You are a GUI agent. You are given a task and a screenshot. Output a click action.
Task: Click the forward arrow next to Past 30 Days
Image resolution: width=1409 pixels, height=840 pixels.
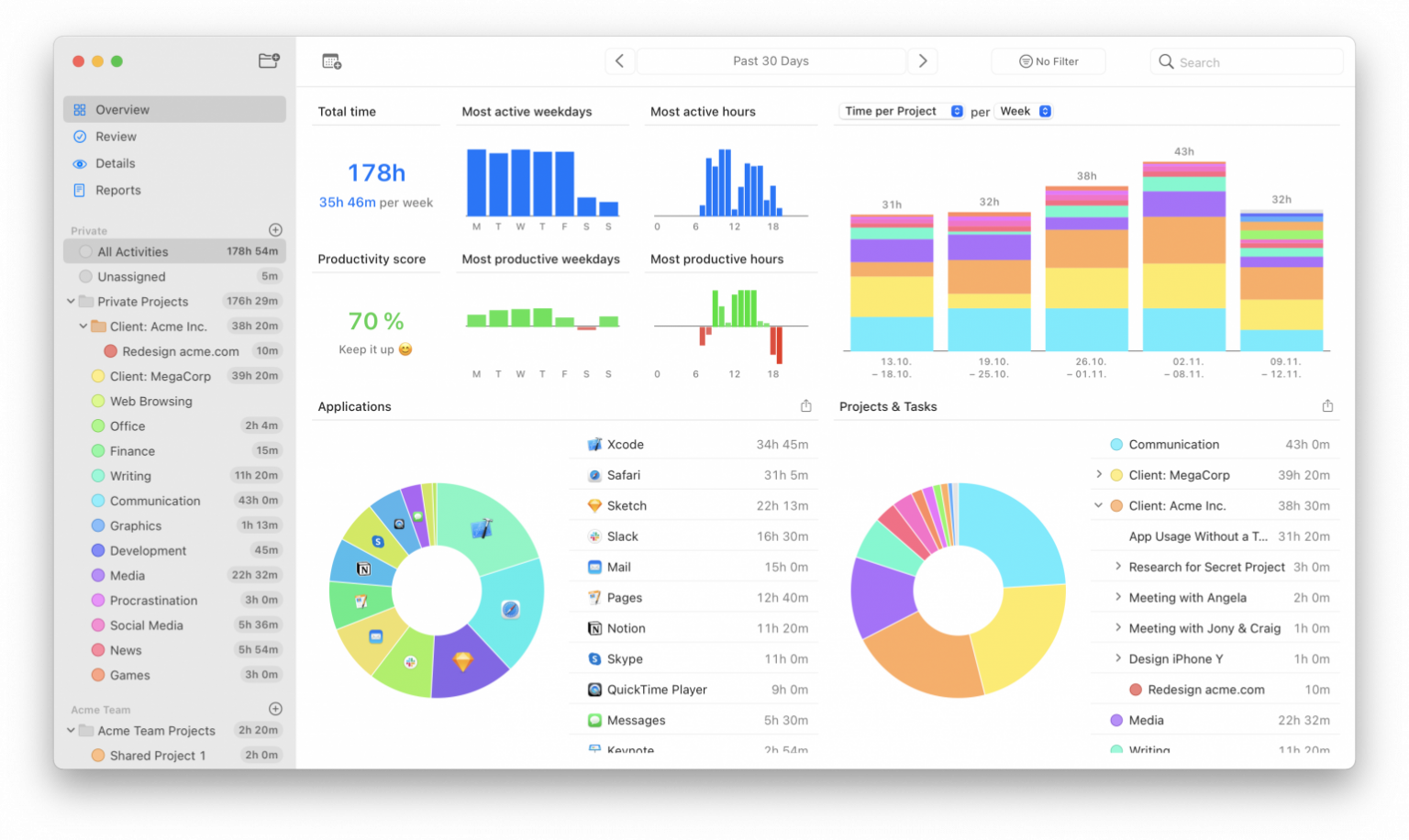[923, 61]
